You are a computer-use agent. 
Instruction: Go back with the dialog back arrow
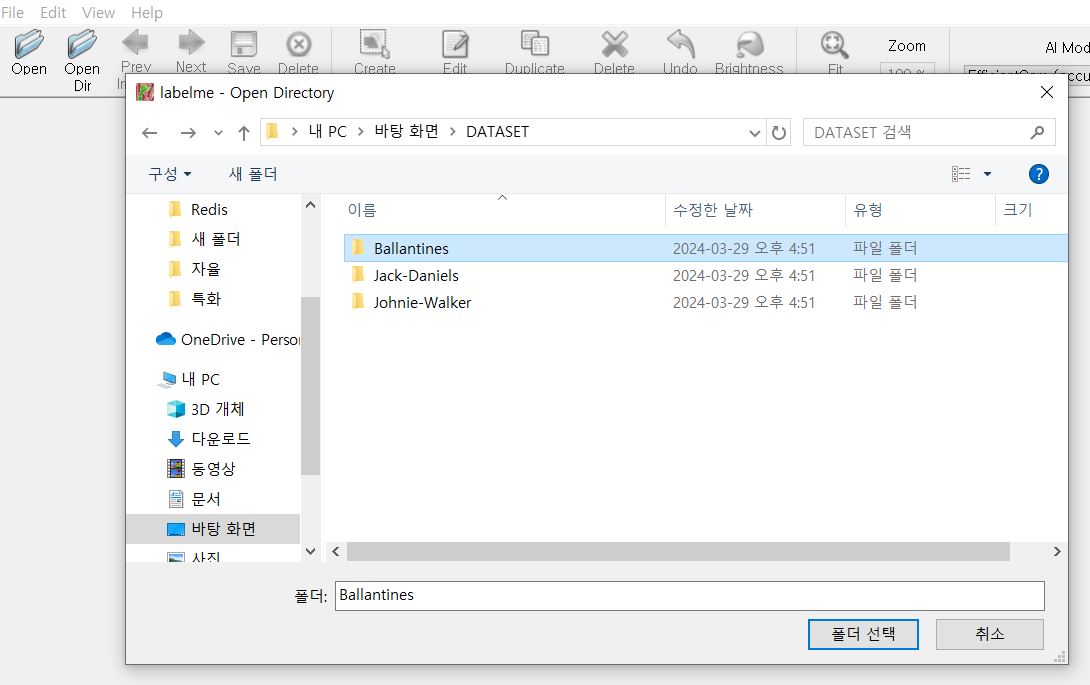pyautogui.click(x=149, y=133)
